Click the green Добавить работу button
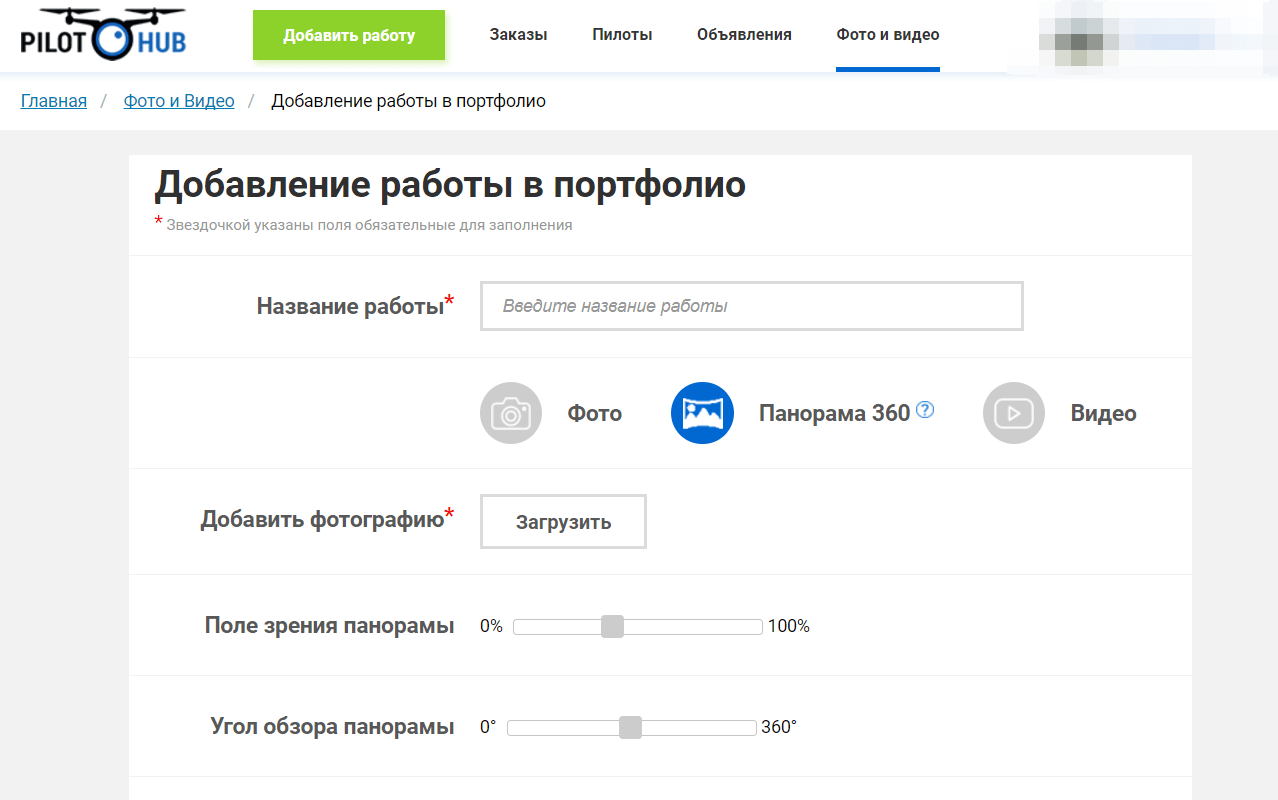 (348, 34)
